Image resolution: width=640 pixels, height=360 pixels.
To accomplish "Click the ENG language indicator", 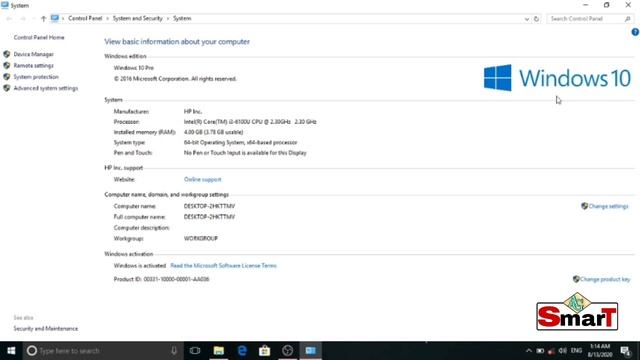I will [x=576, y=351].
